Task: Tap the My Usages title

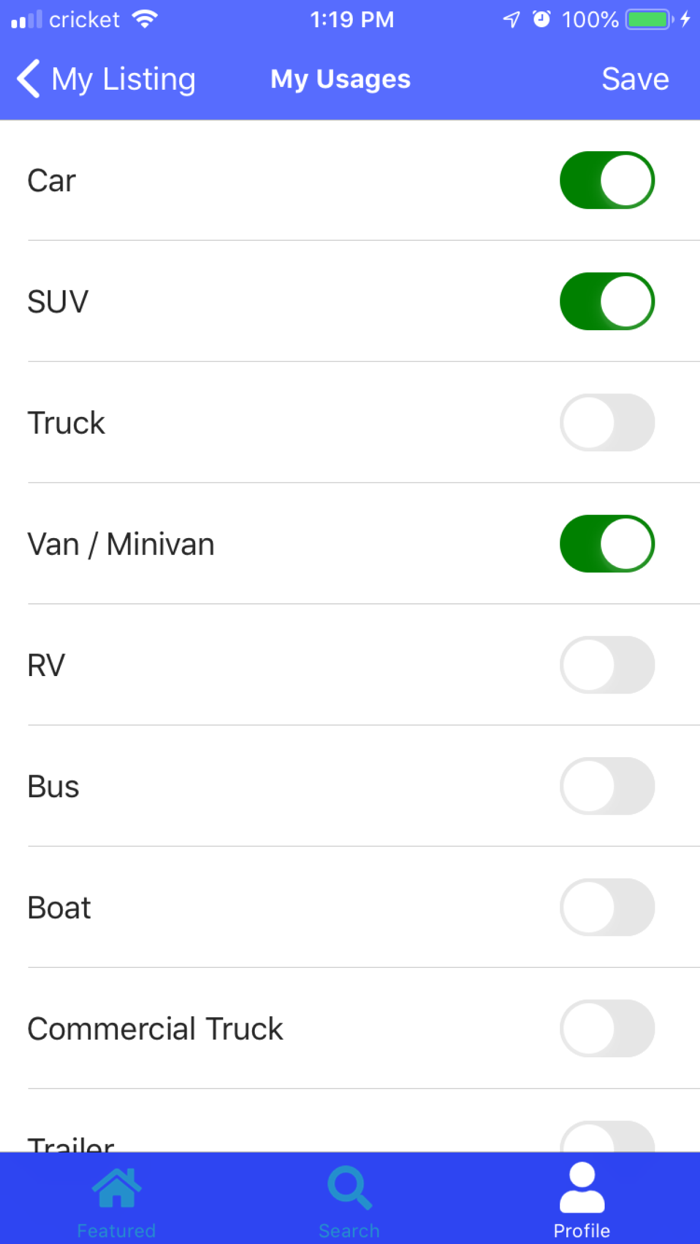Action: (x=340, y=79)
